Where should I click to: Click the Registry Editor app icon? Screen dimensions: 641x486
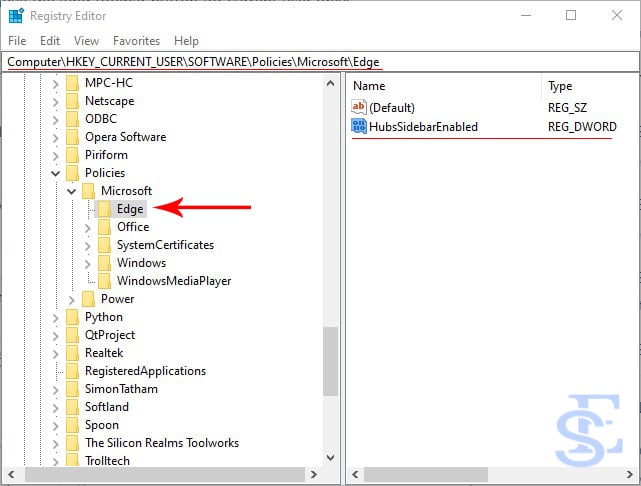click(x=16, y=16)
